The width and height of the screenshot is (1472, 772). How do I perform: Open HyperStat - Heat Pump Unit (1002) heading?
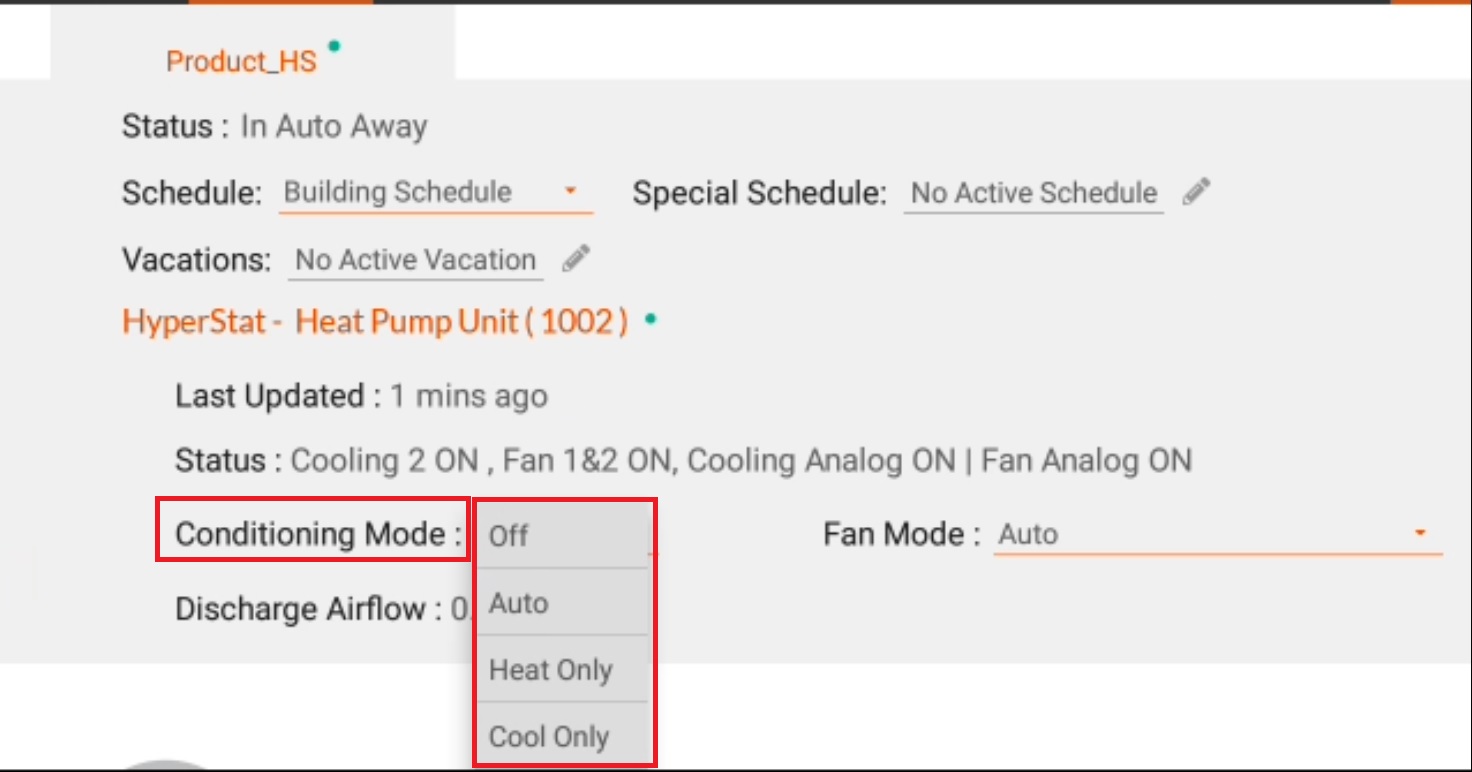point(375,322)
